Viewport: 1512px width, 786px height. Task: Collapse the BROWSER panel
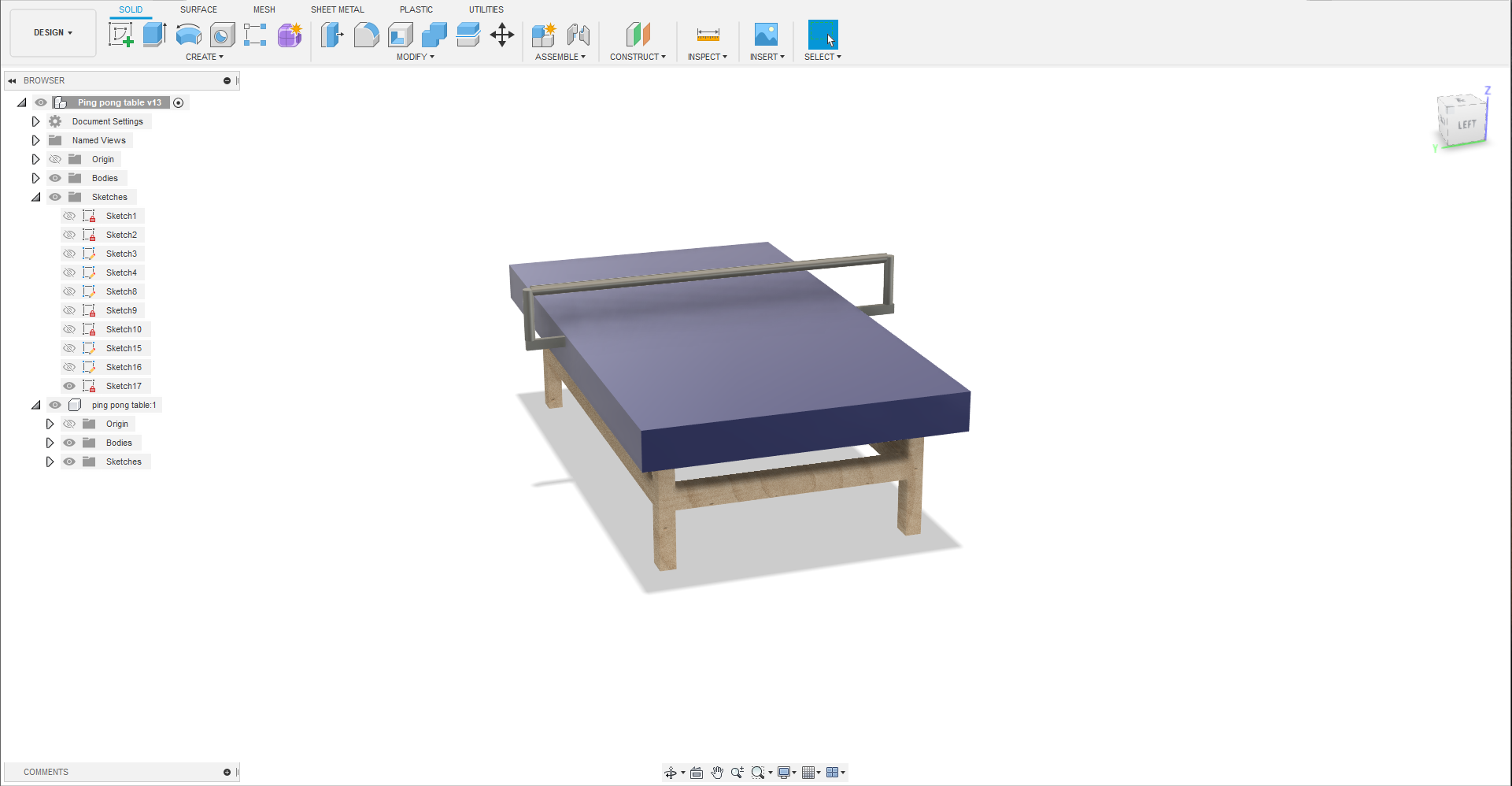point(11,80)
